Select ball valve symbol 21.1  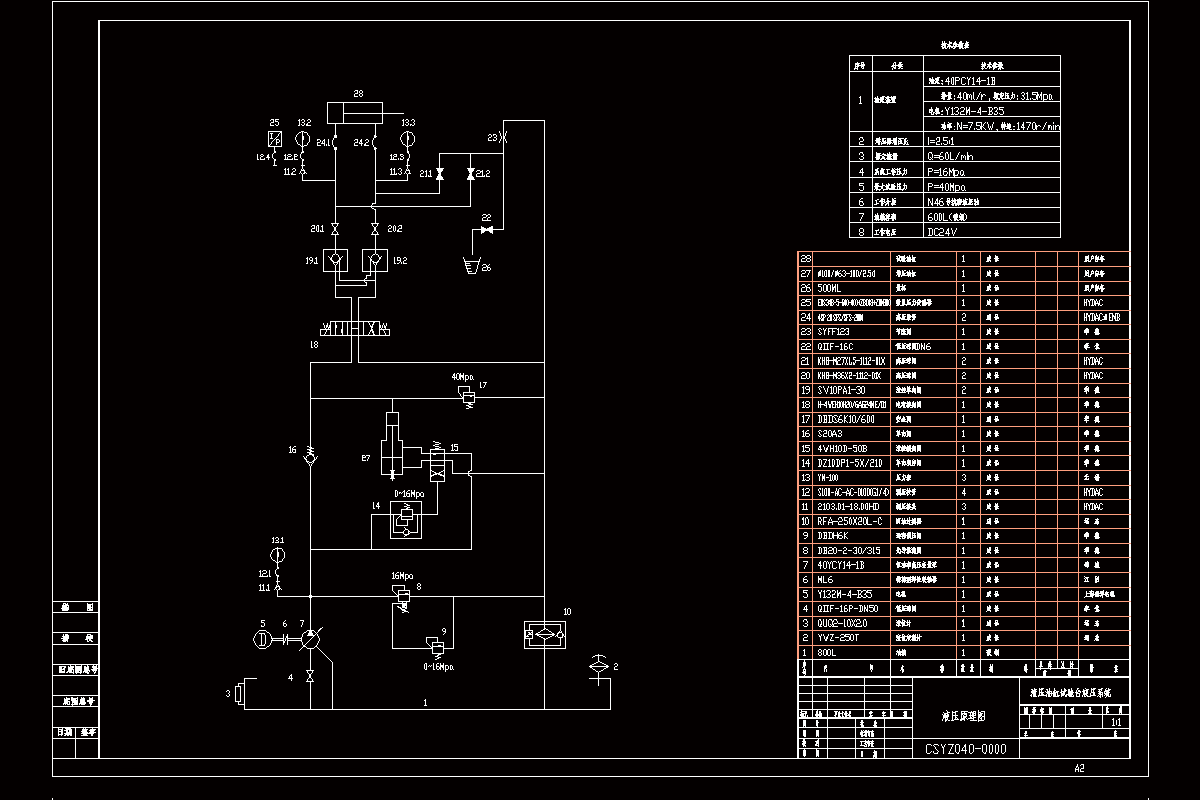440,174
